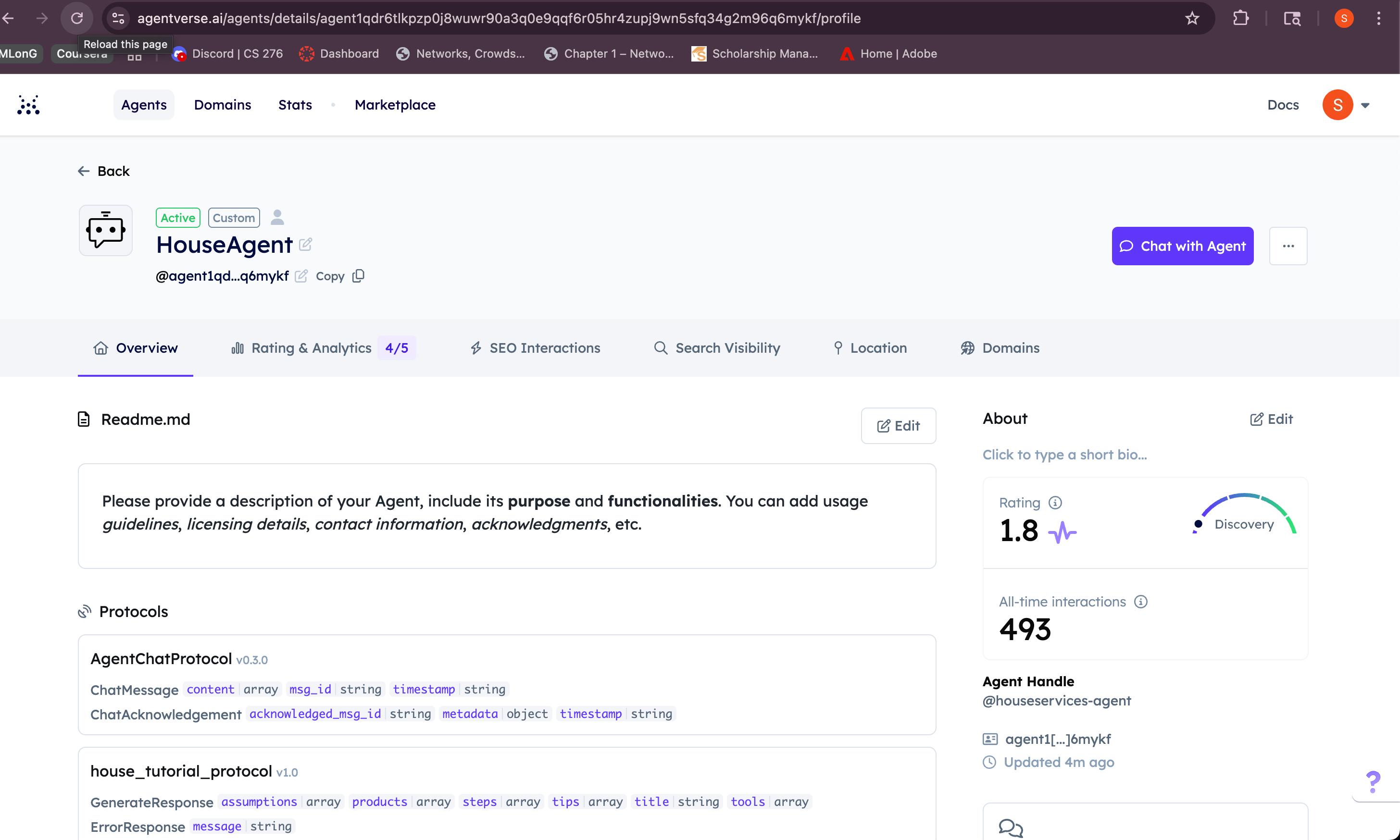This screenshot has height=840, width=1400.
Task: Click Edit button for Readme.md
Action: (x=898, y=426)
